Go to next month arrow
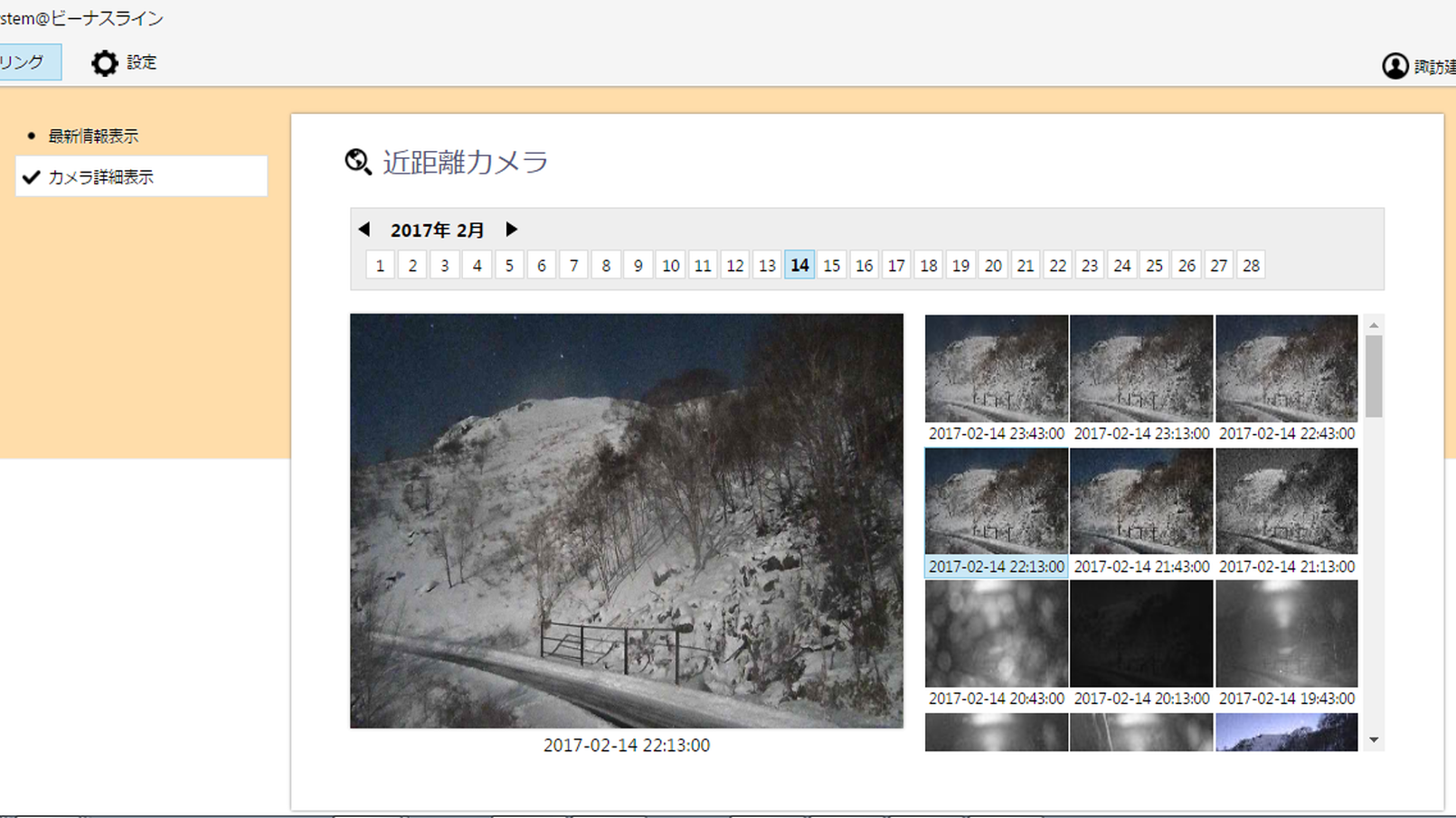The height and width of the screenshot is (818, 1456). point(511,230)
